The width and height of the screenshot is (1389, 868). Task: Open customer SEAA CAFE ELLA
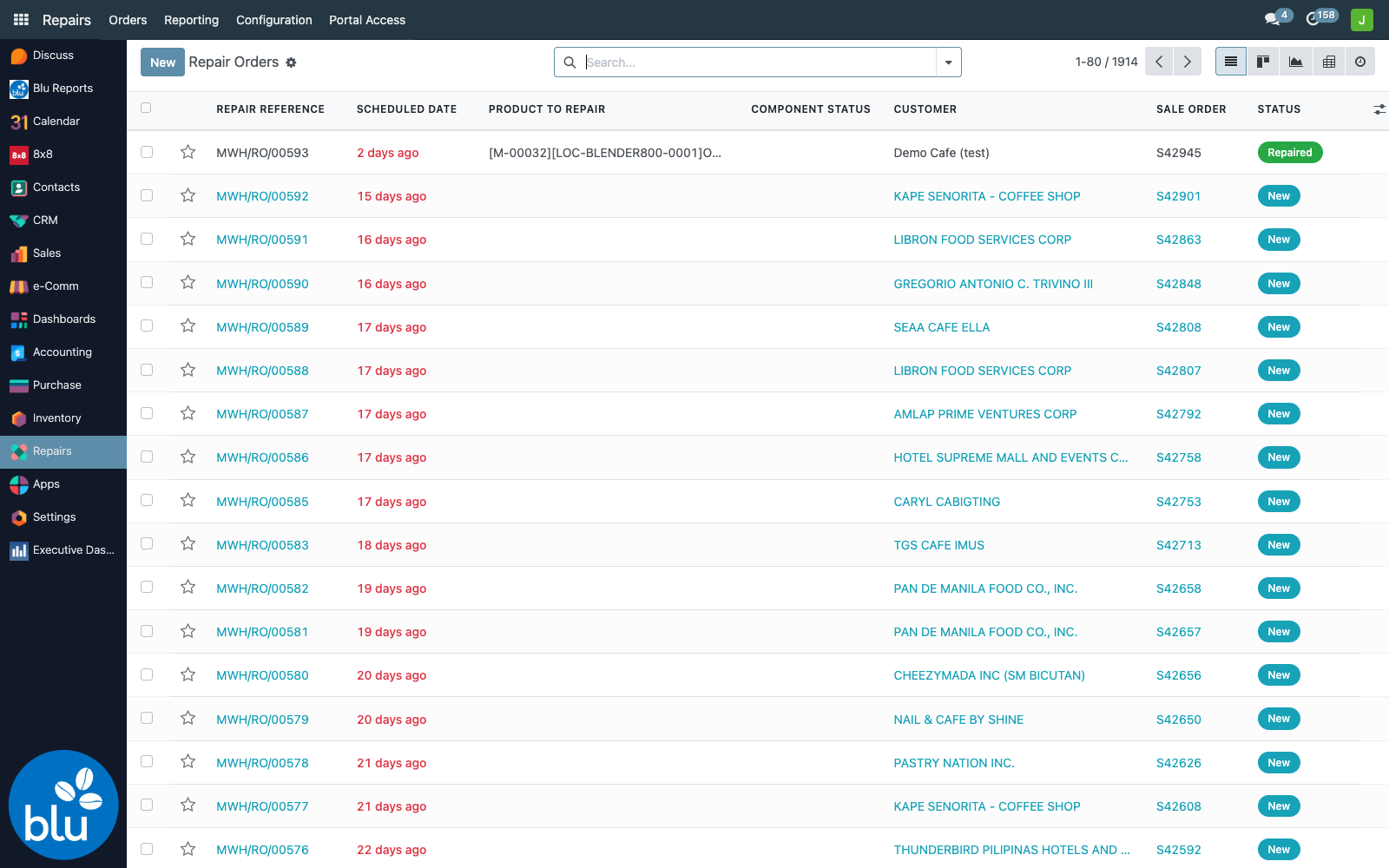point(942,327)
